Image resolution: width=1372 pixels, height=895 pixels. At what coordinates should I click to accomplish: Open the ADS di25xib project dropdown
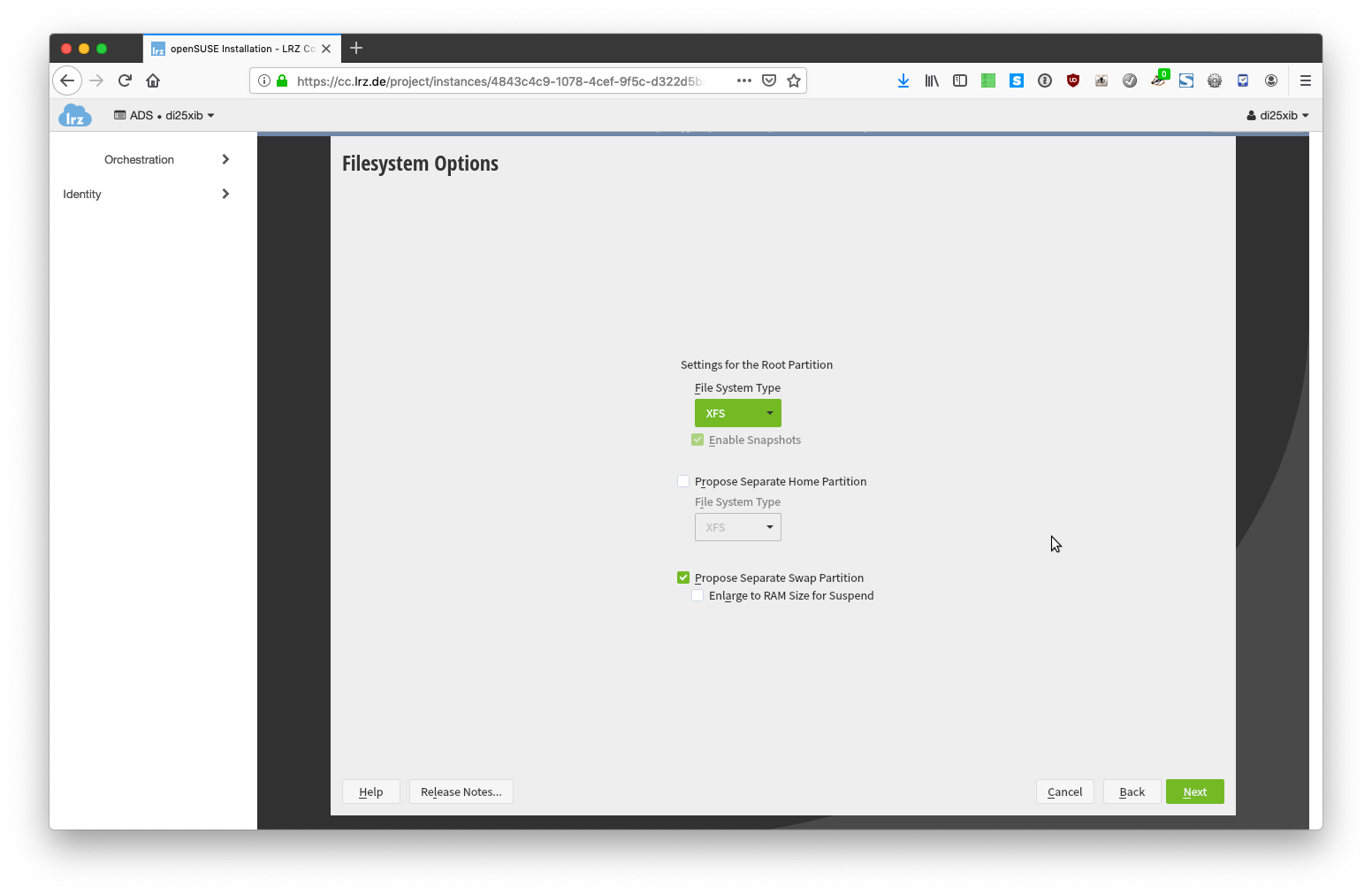[x=164, y=115]
